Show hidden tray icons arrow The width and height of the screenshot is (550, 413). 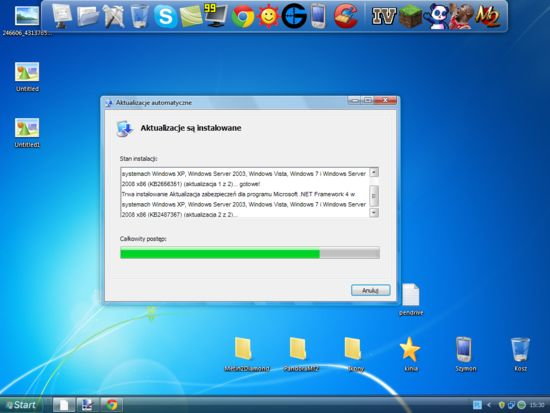489,405
